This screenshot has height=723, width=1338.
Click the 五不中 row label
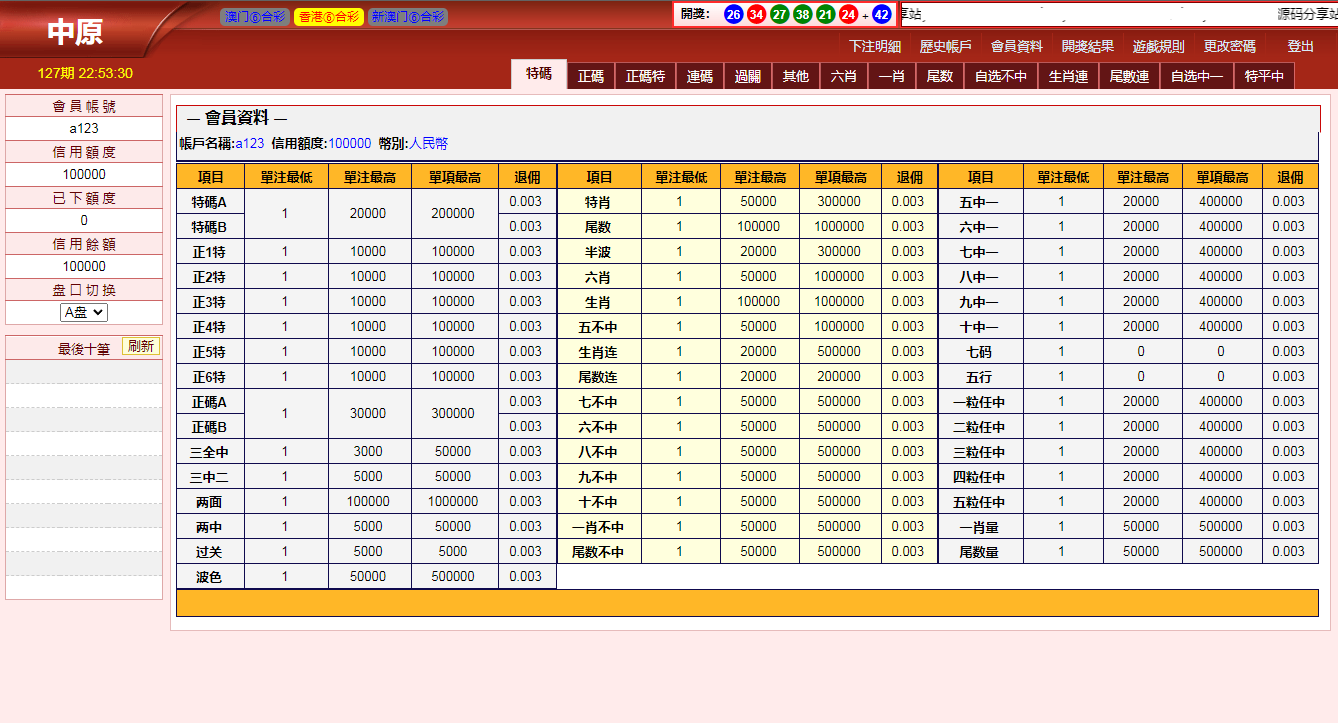coord(599,326)
